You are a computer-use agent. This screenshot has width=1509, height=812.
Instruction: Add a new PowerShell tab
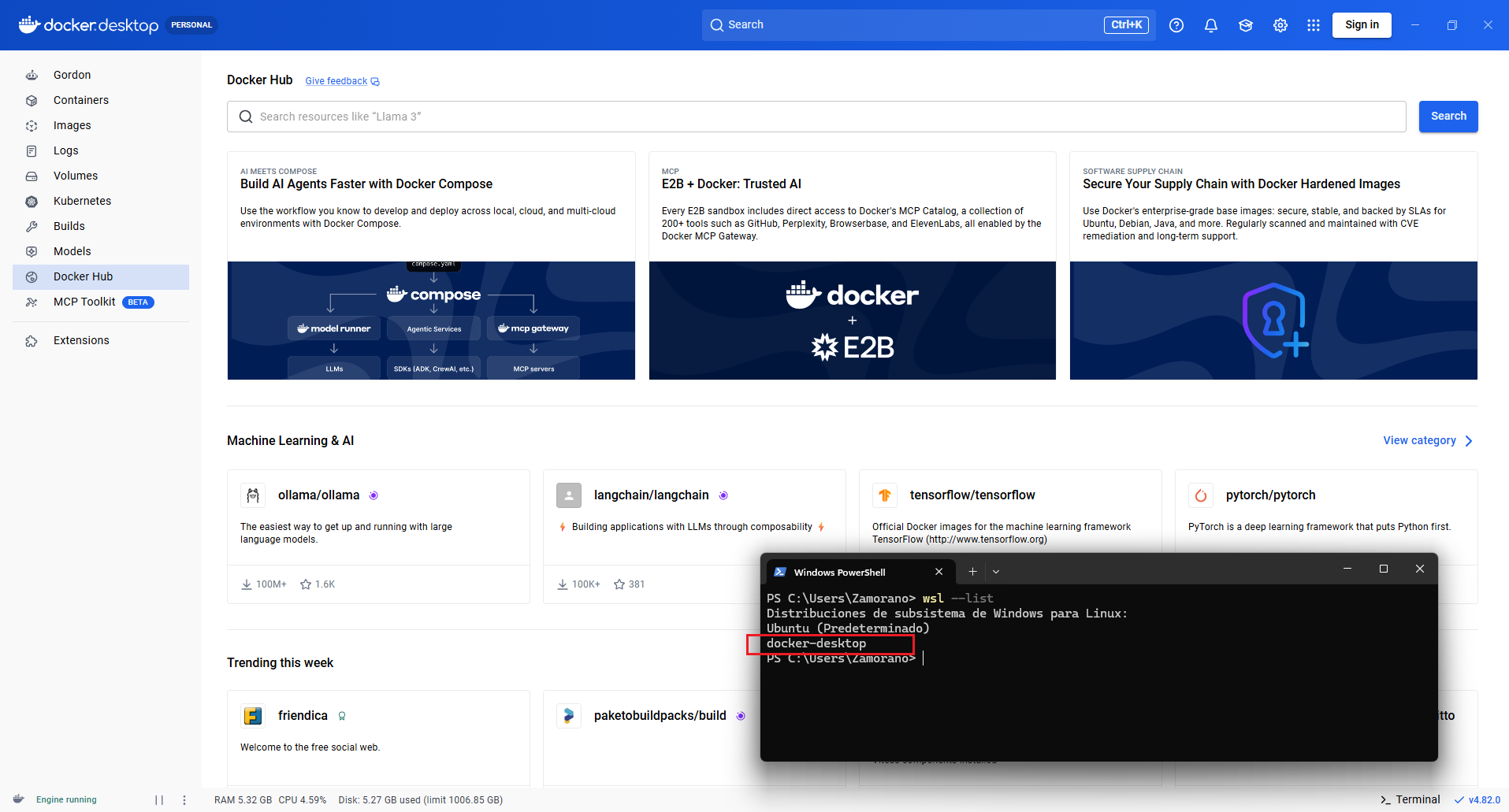pyautogui.click(x=972, y=572)
